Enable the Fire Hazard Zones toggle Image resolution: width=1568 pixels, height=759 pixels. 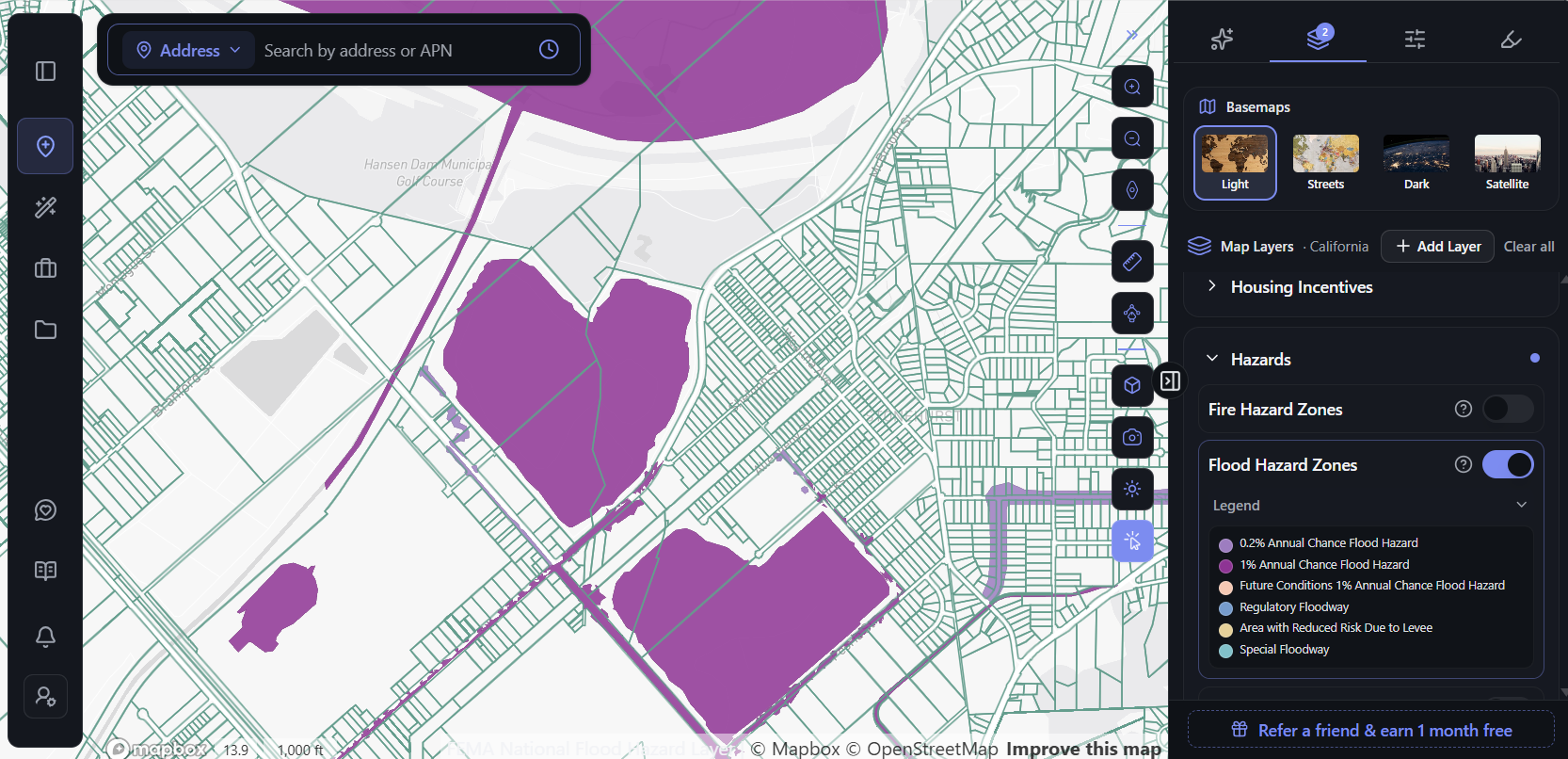click(1508, 409)
